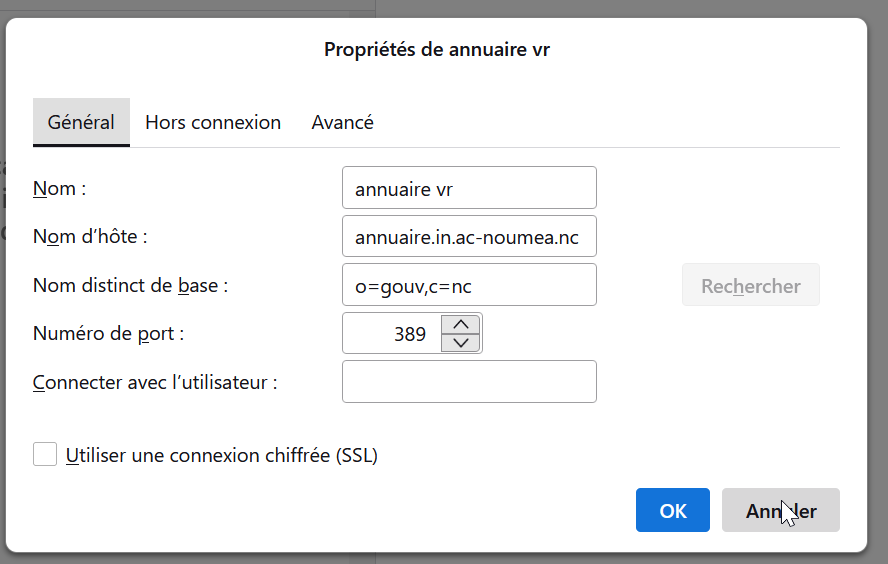Click the "Connecter avec l'utilisateur :" label
This screenshot has height=564, width=888.
pyautogui.click(x=155, y=382)
